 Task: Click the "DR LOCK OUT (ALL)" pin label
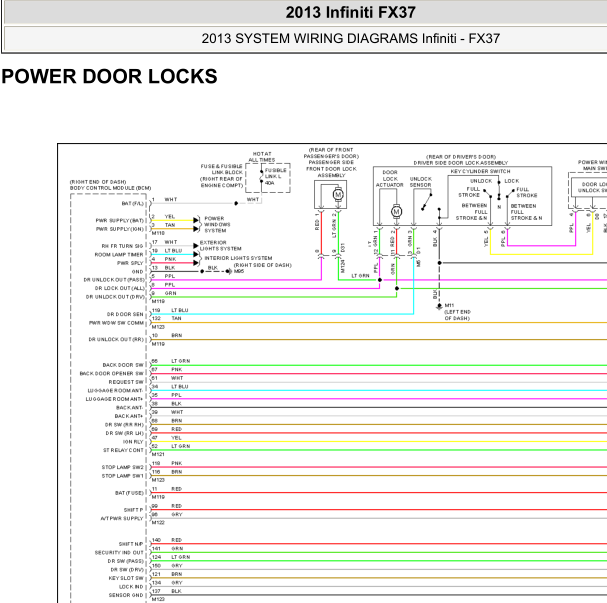click(120, 288)
